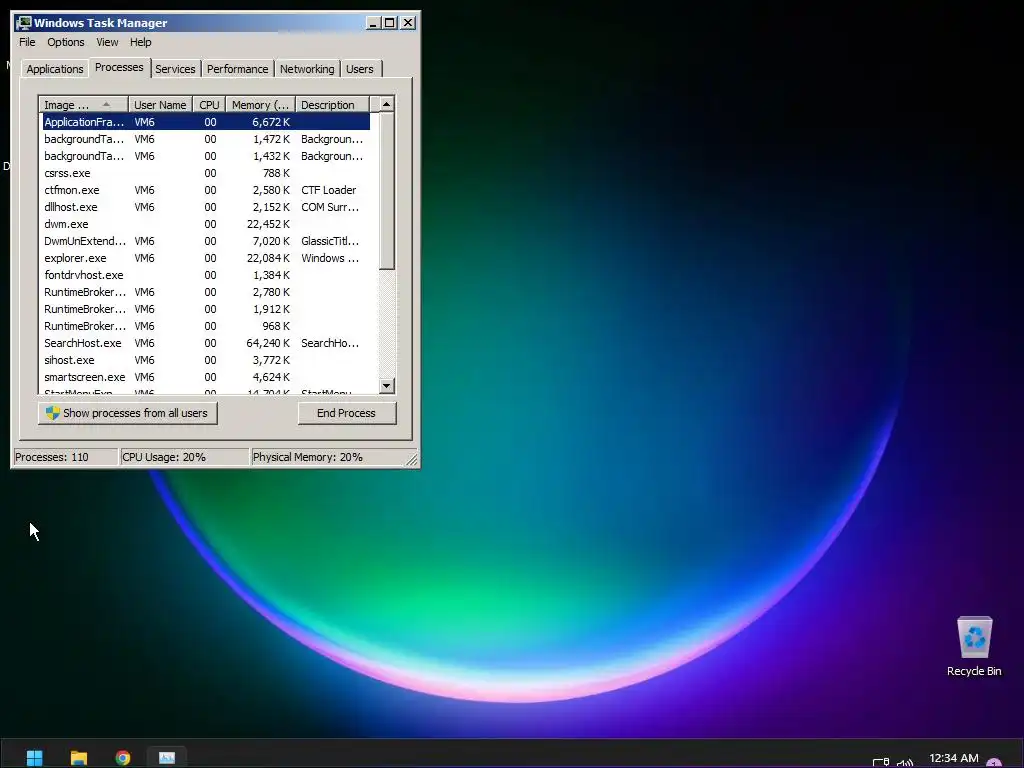Select RuntimeBroker row using 2,780 K
This screenshot has height=768, width=1024.
(206, 292)
